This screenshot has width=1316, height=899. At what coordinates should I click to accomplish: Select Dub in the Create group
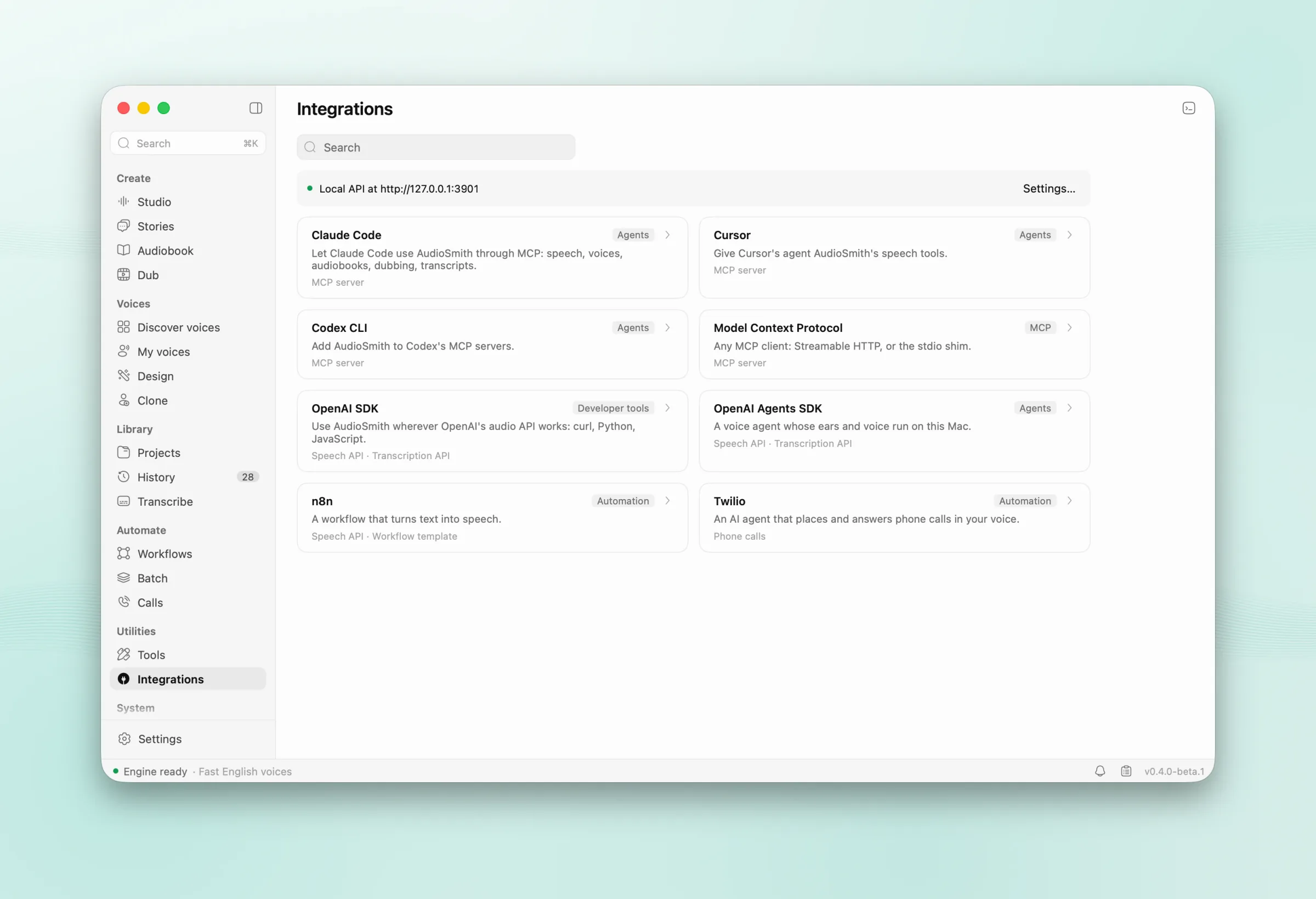(188, 275)
